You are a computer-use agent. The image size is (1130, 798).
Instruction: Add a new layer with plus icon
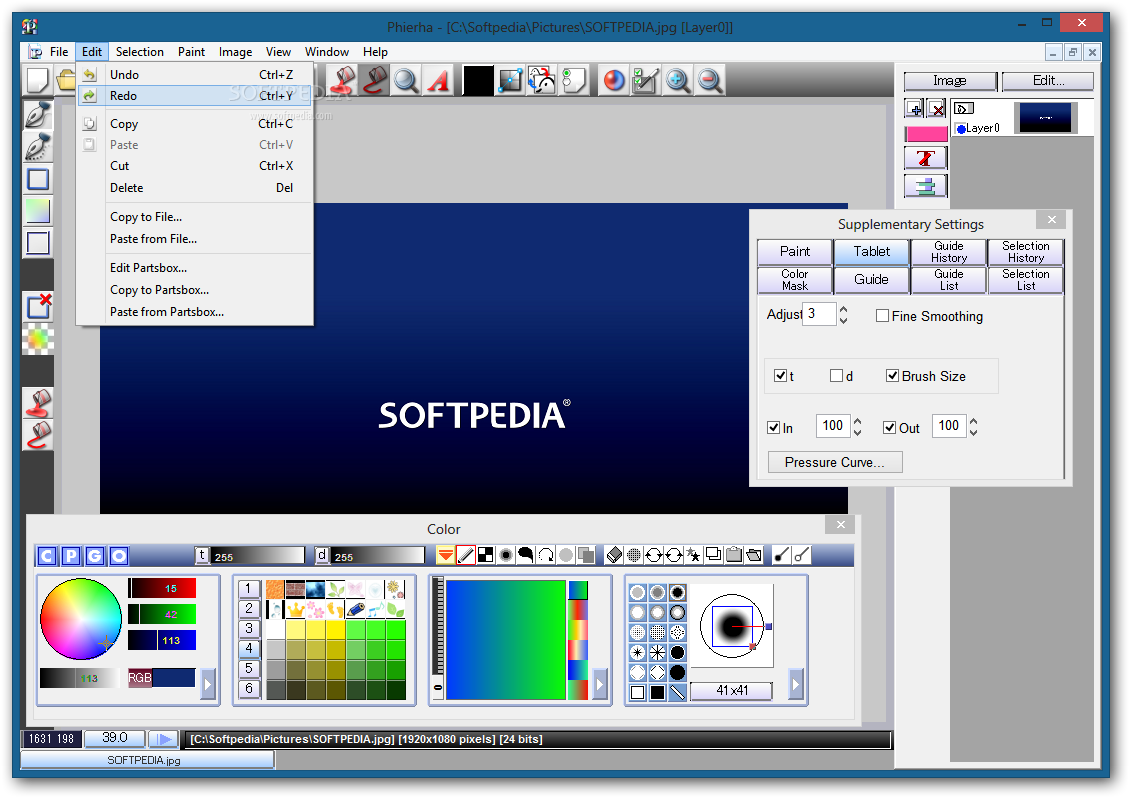[915, 109]
